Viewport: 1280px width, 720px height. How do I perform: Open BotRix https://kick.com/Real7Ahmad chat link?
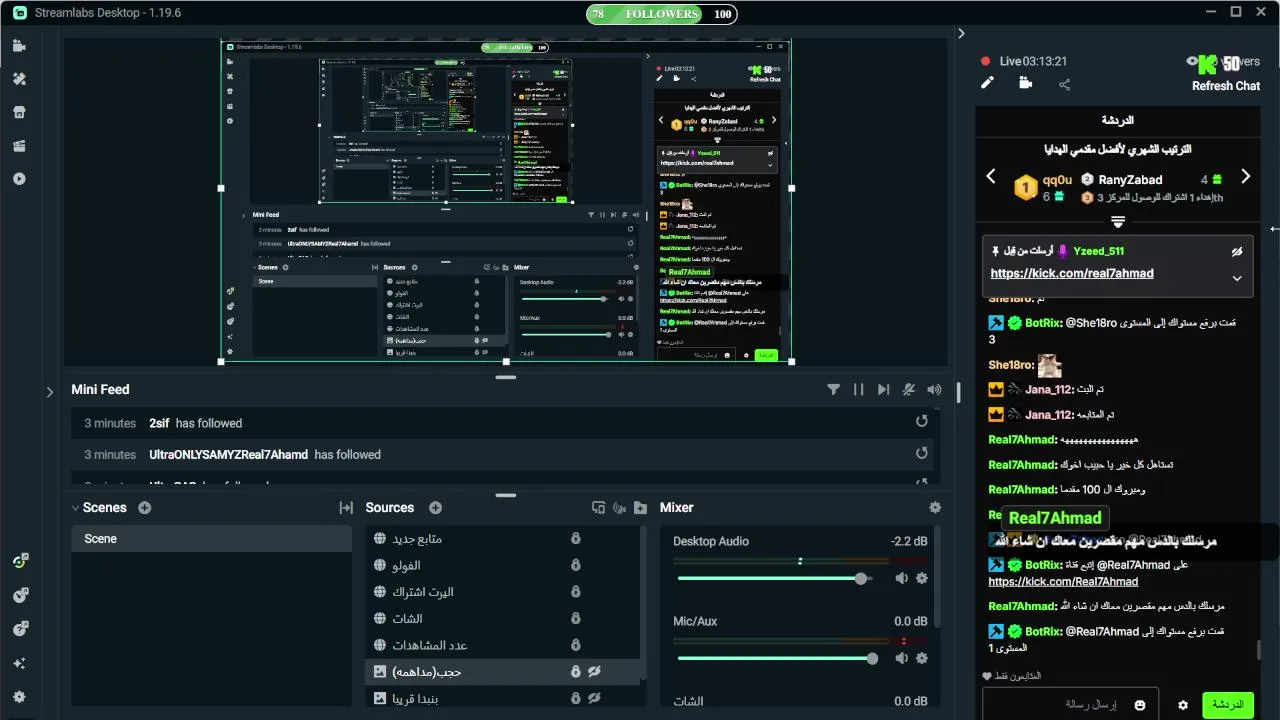(1063, 581)
